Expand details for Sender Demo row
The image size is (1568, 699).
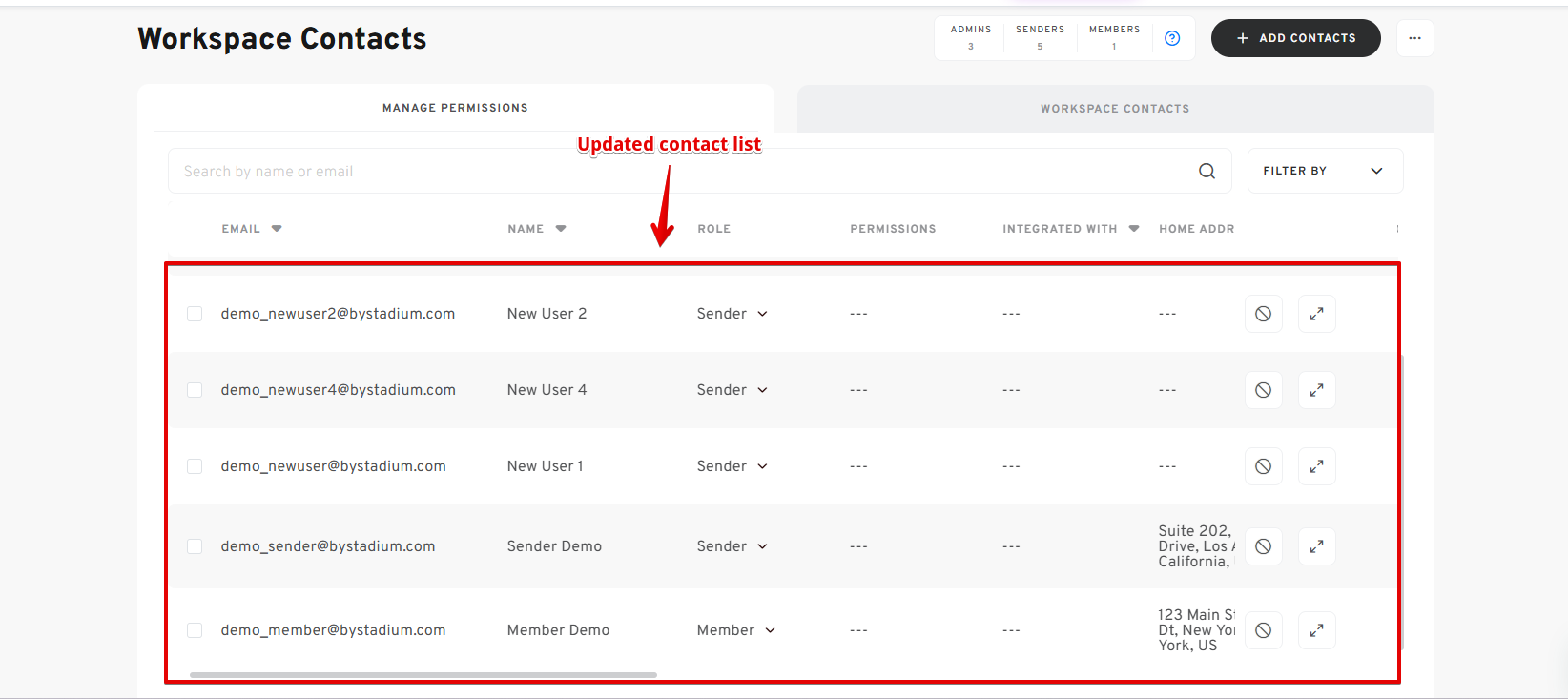pos(1316,546)
